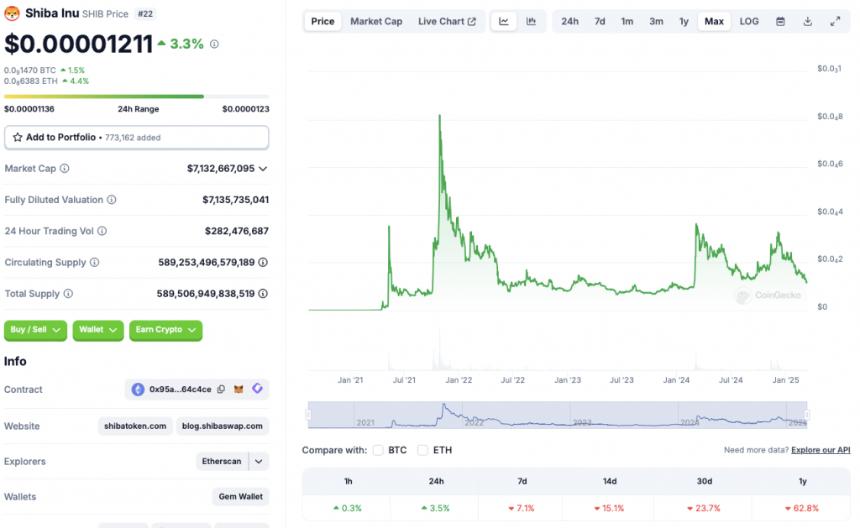The width and height of the screenshot is (860, 528).
Task: Open the calendar date range picker
Action: 780,21
